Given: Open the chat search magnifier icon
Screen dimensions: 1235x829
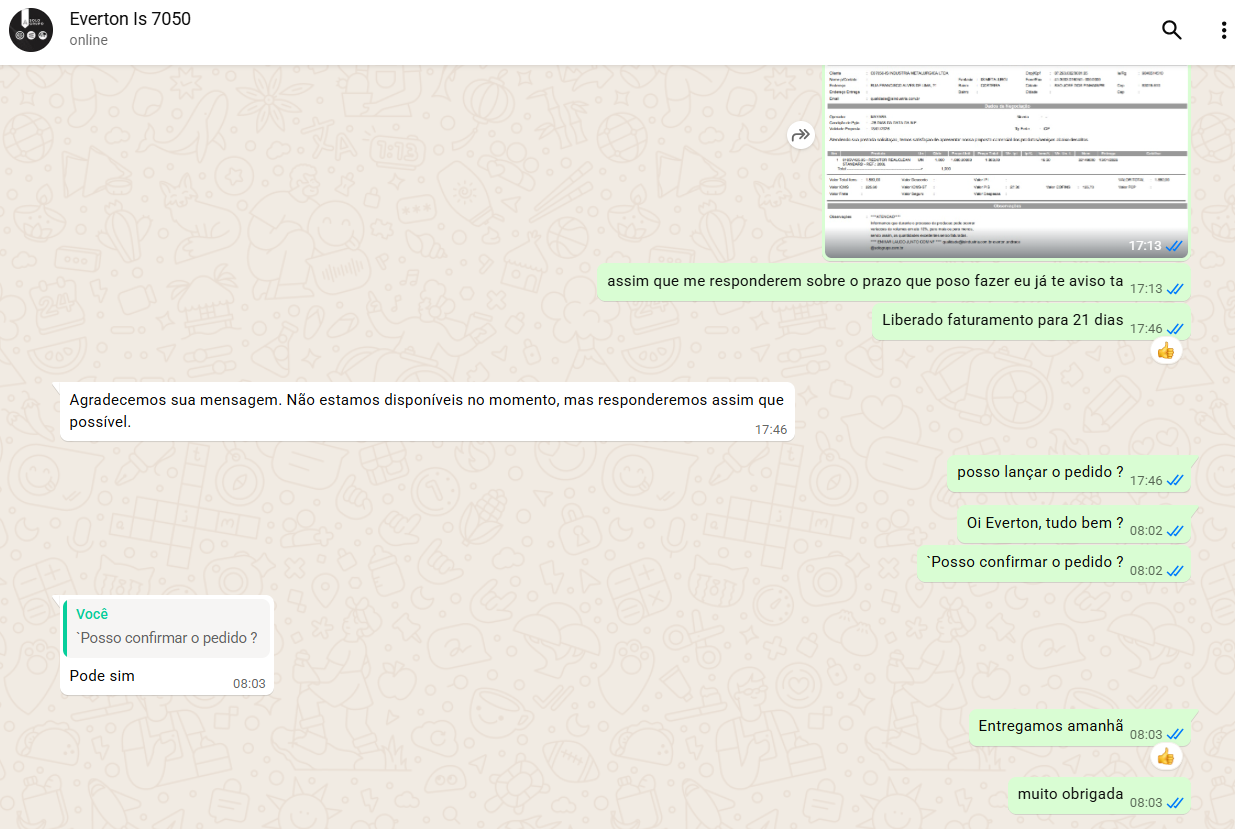Looking at the screenshot, I should coord(1171,30).
